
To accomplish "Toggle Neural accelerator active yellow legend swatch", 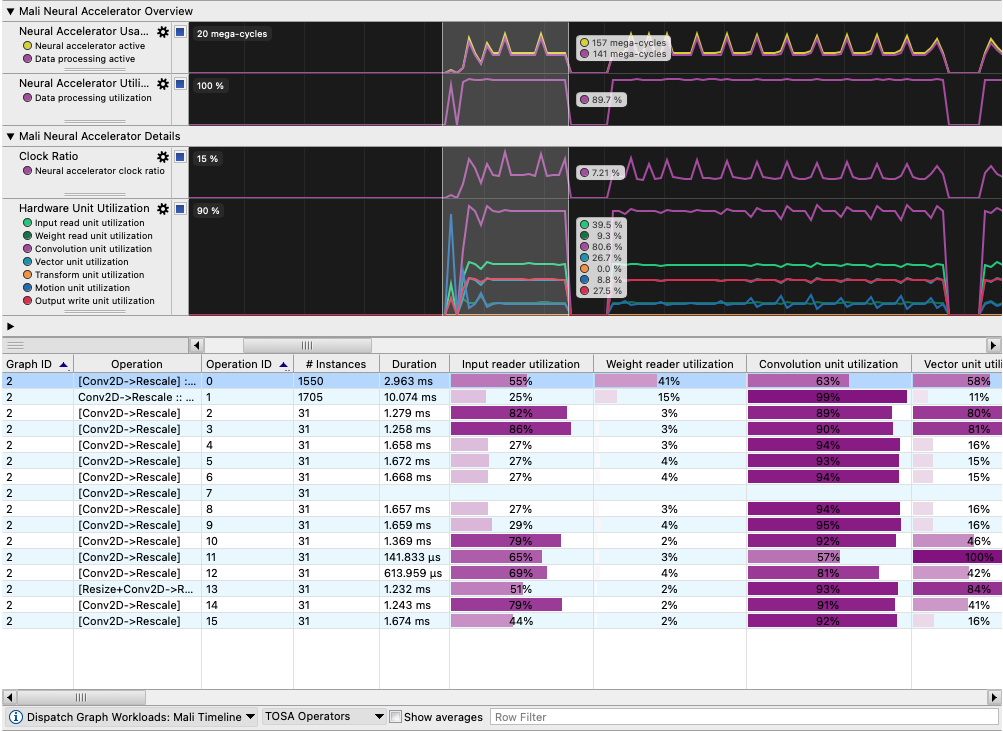I will [28, 46].
